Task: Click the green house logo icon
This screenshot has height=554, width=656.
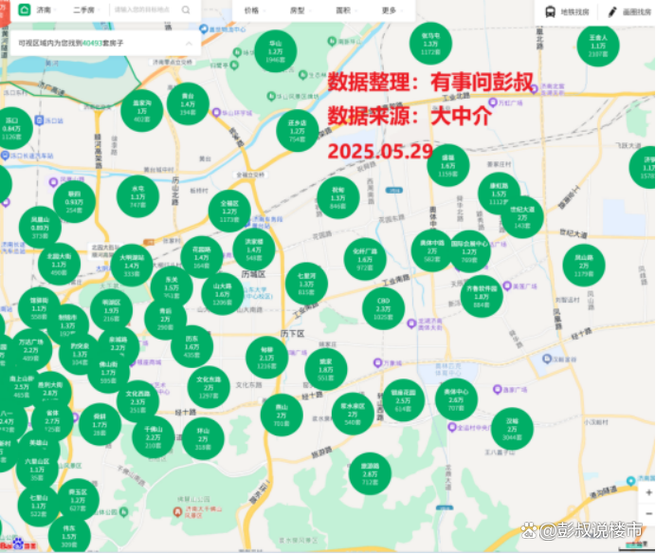Action: [x=24, y=9]
